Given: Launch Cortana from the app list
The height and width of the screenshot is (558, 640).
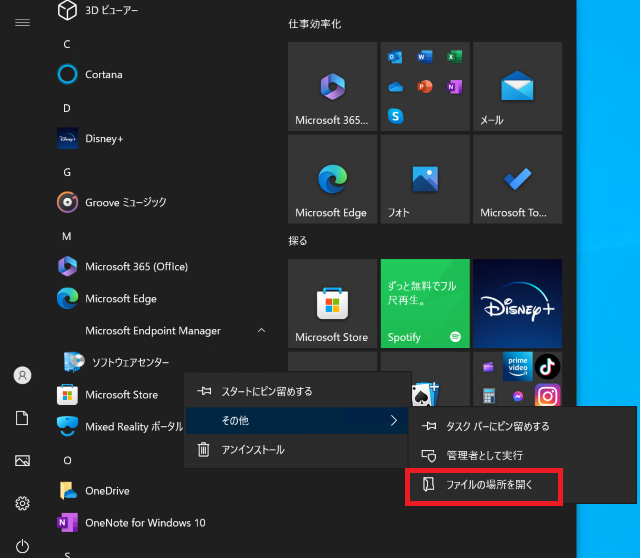Looking at the screenshot, I should coord(90,74).
